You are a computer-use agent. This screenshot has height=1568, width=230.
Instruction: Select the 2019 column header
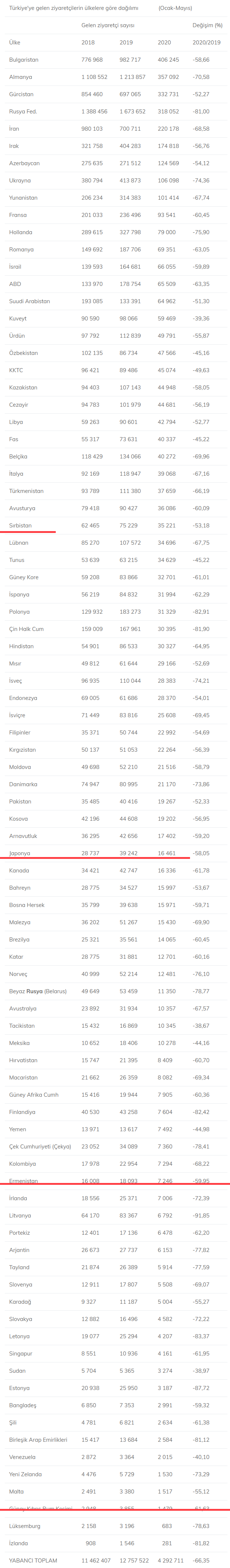pyautogui.click(x=126, y=43)
